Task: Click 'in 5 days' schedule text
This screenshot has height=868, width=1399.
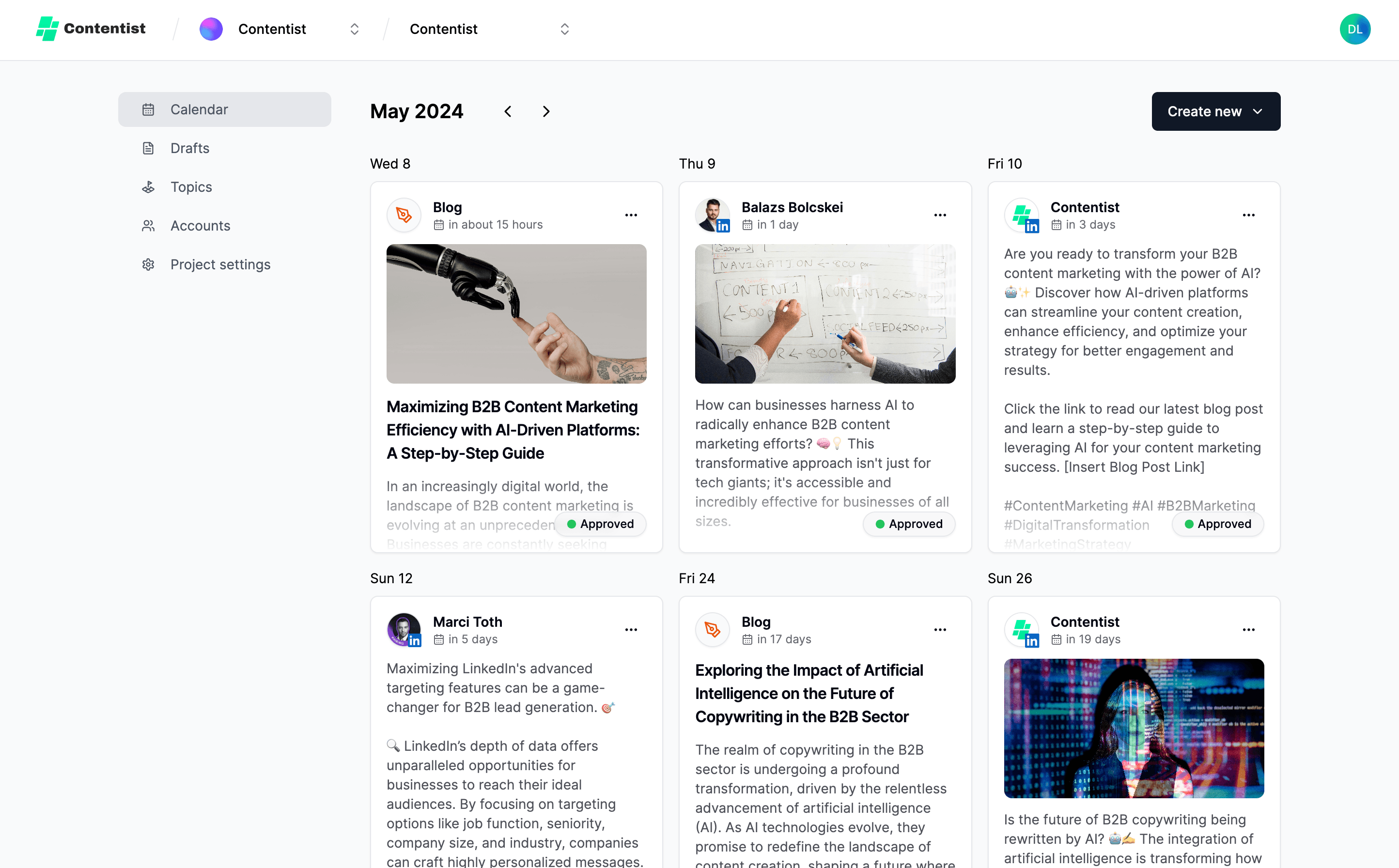Action: click(472, 639)
